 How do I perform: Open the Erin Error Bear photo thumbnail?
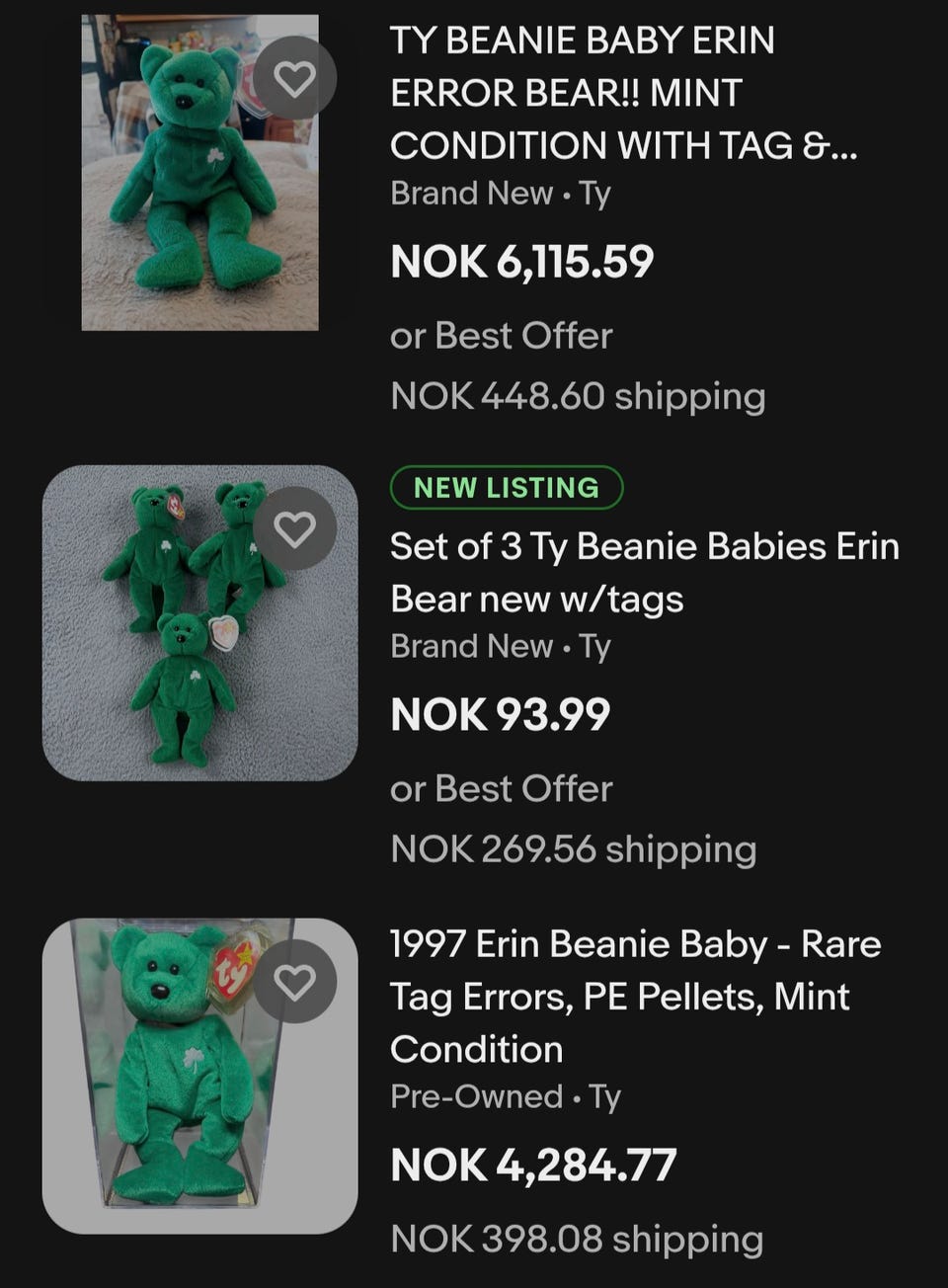pos(199,172)
